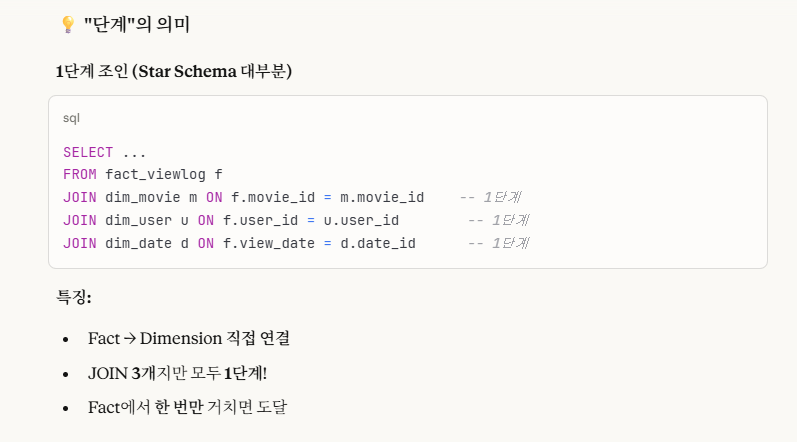
Task: Click the comment after the dim_date join
Action: 498,242
